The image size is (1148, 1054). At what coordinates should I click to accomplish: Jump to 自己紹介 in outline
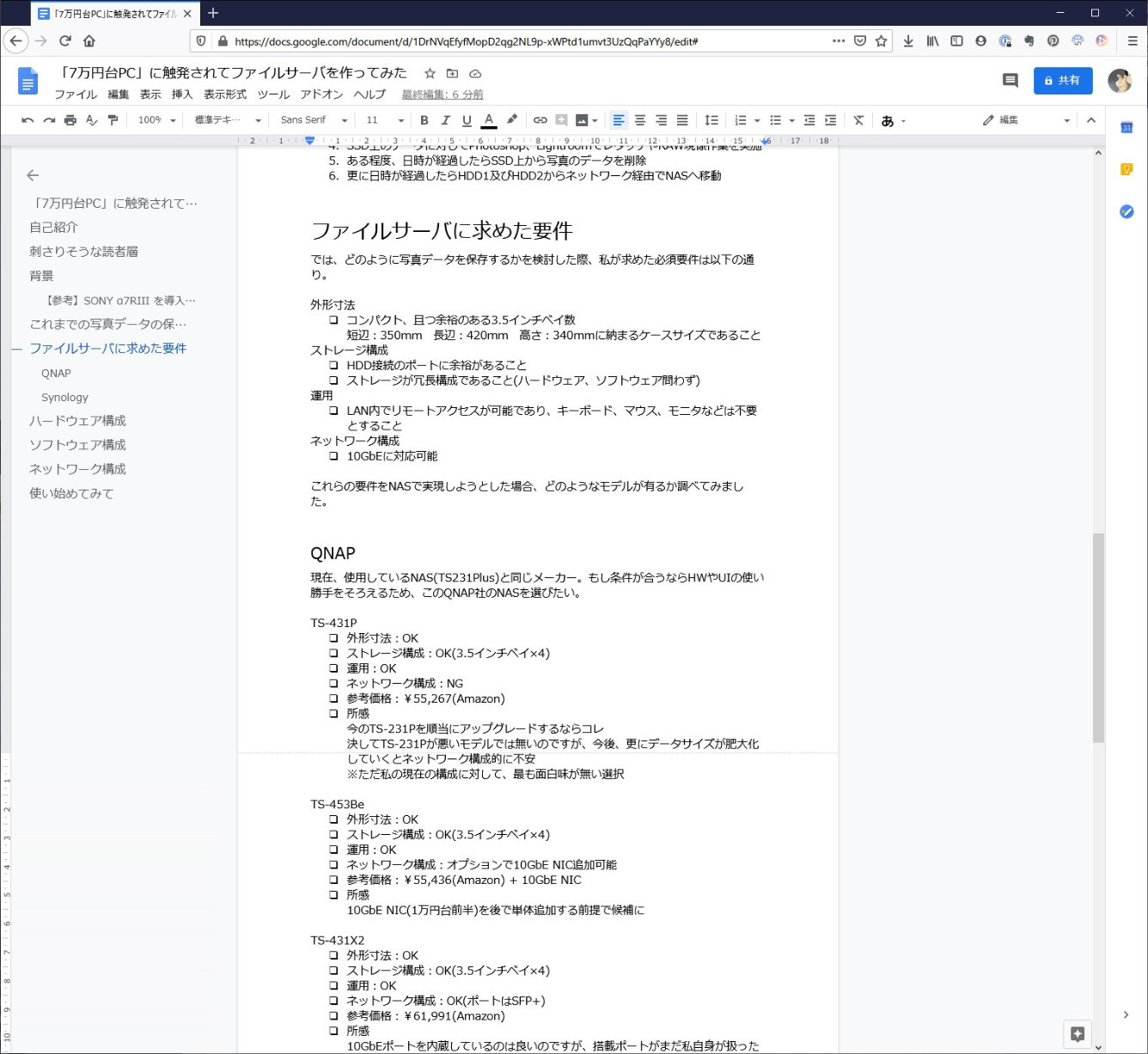(x=53, y=228)
